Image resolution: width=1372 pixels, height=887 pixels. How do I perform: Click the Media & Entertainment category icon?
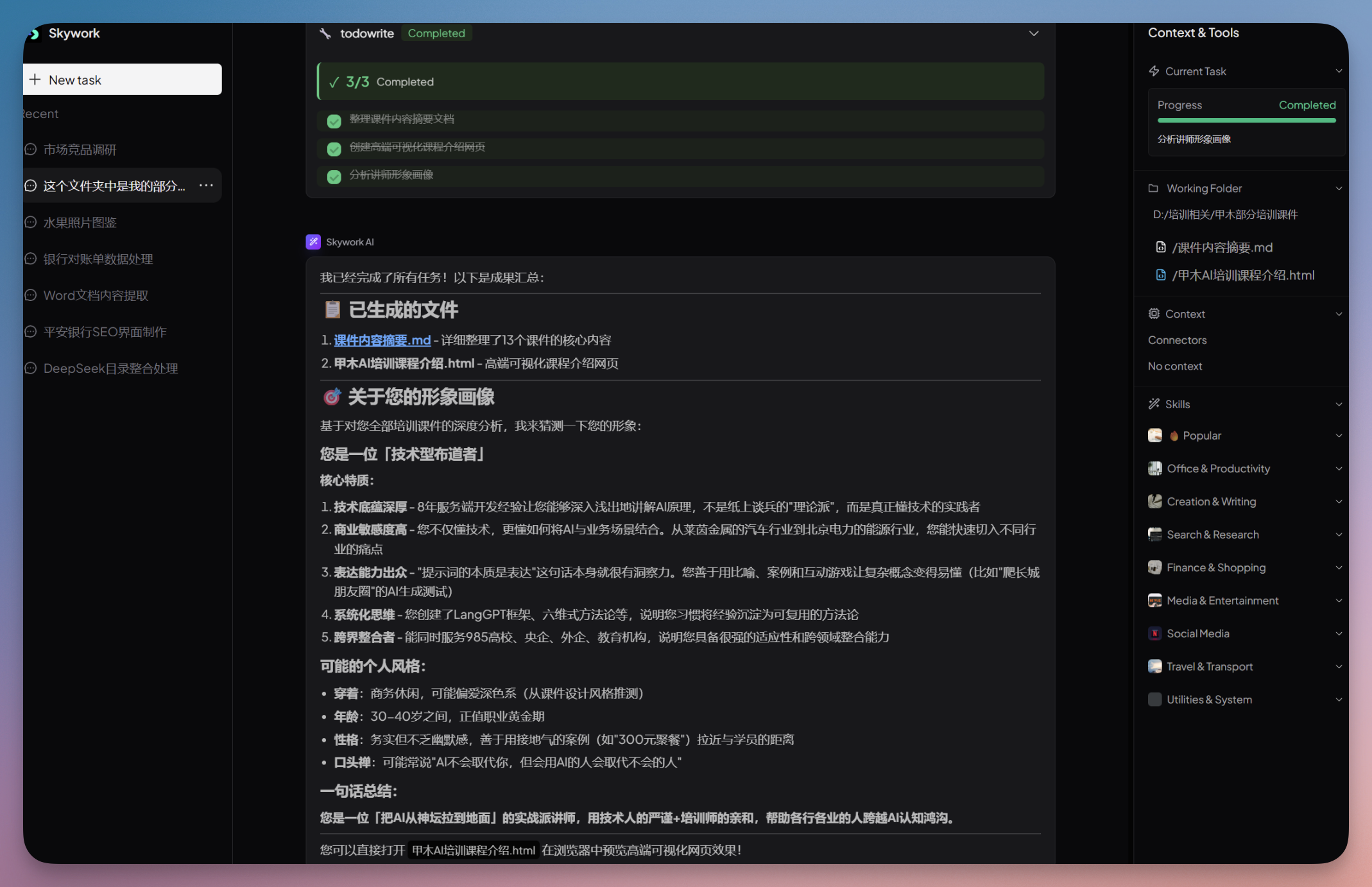pyautogui.click(x=1155, y=601)
